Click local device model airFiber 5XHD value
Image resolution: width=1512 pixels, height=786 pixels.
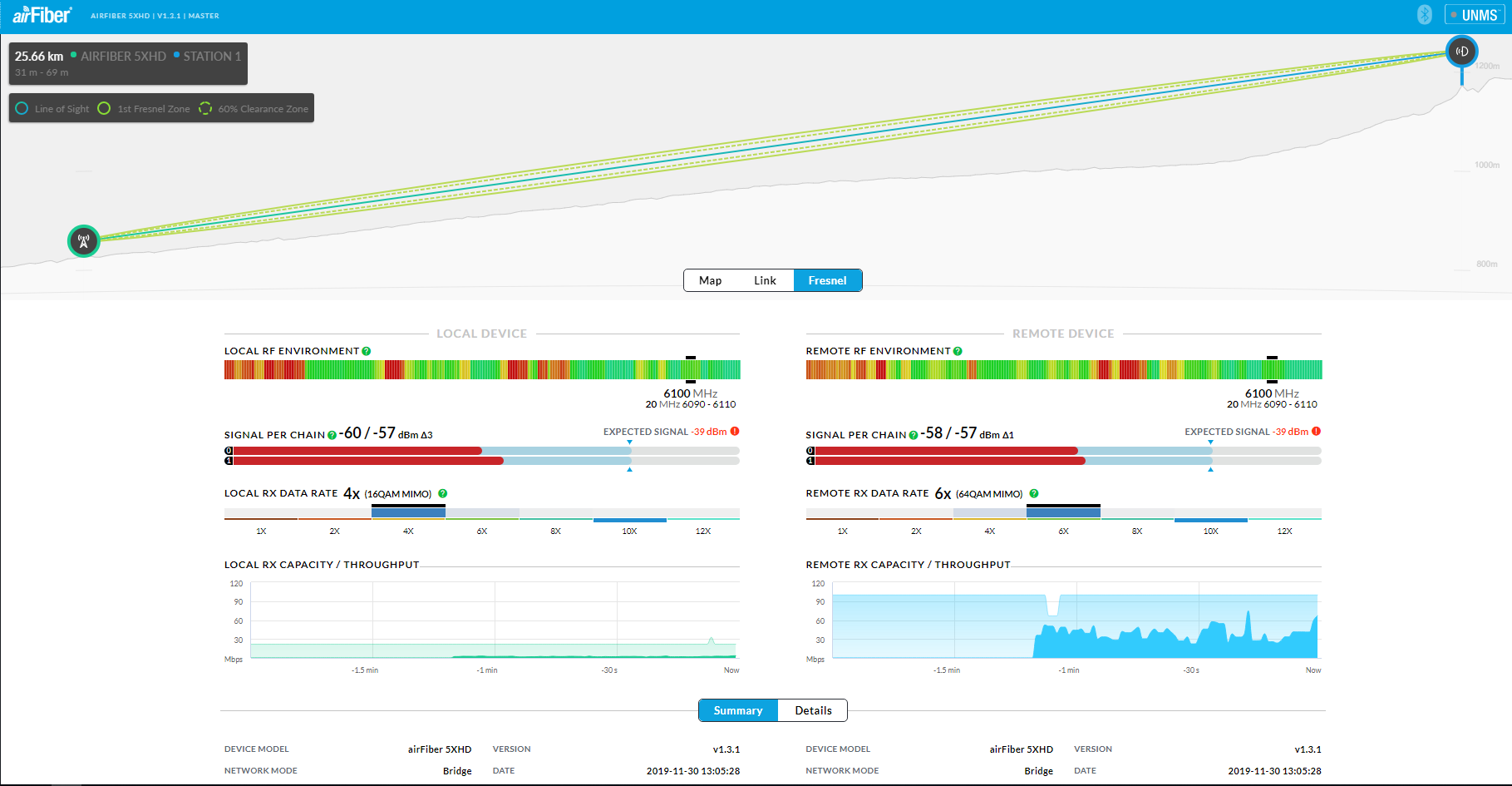(x=440, y=749)
